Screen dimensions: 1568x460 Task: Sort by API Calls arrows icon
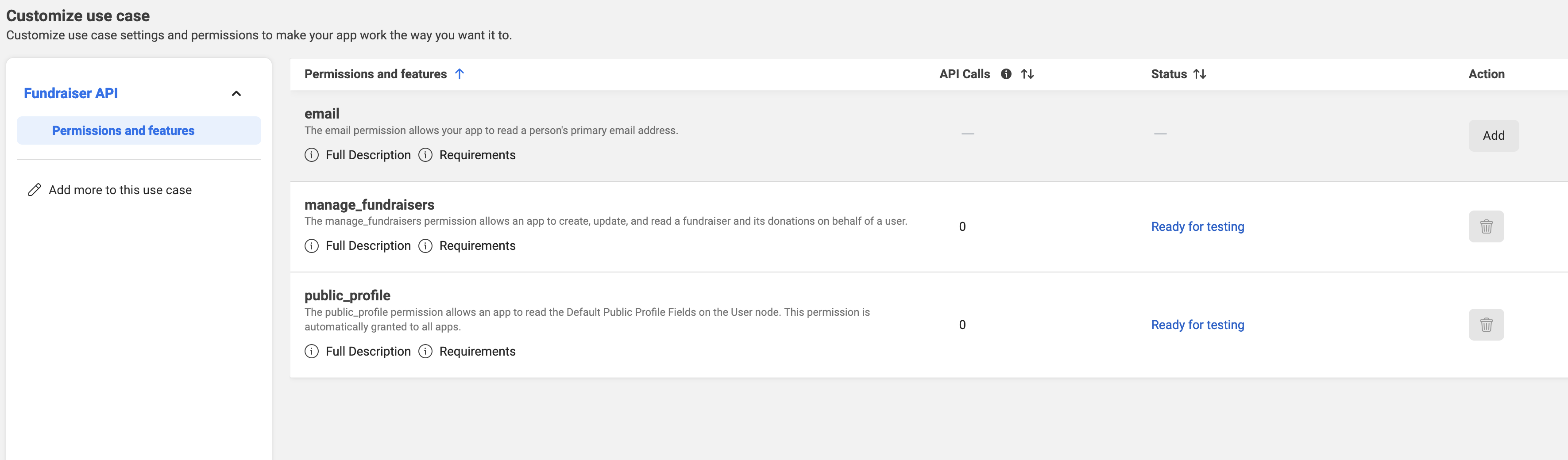(x=1027, y=74)
